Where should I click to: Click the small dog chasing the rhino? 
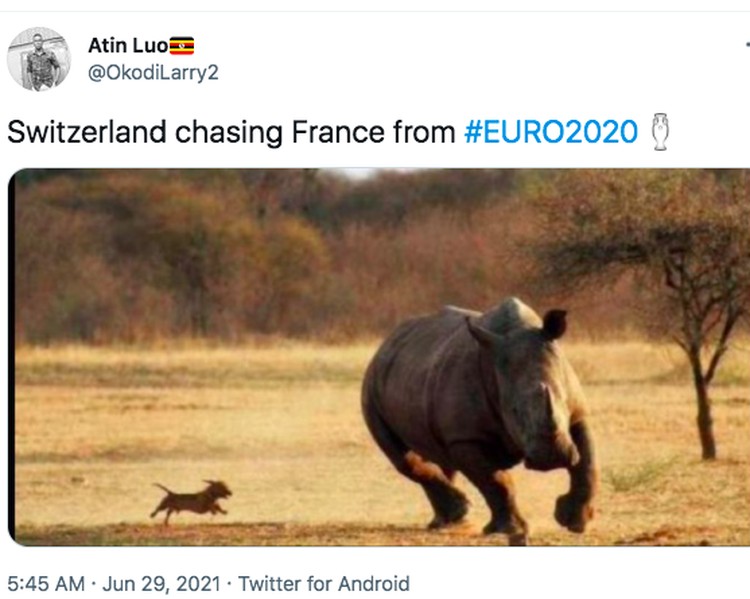click(191, 501)
